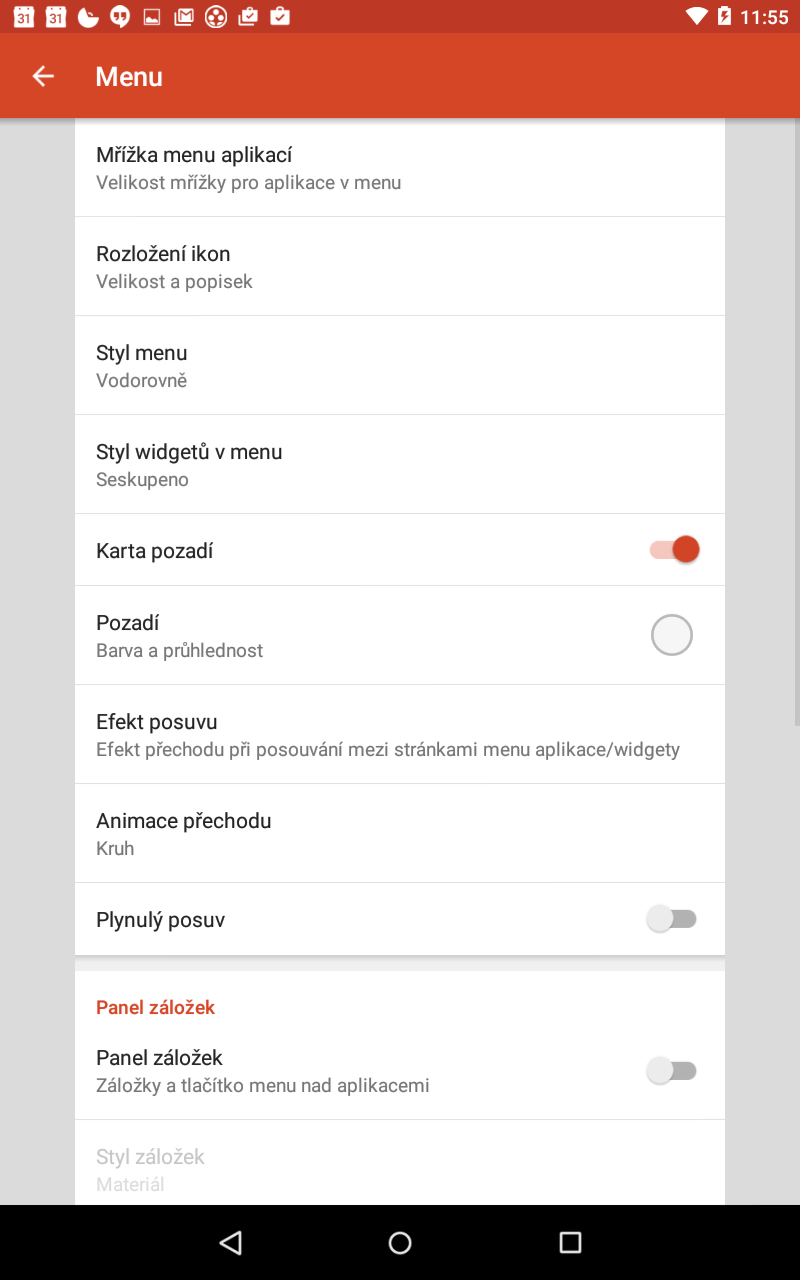Tap the back arrow in the Menu header
Viewport: 800px width, 1280px height.
point(42,76)
